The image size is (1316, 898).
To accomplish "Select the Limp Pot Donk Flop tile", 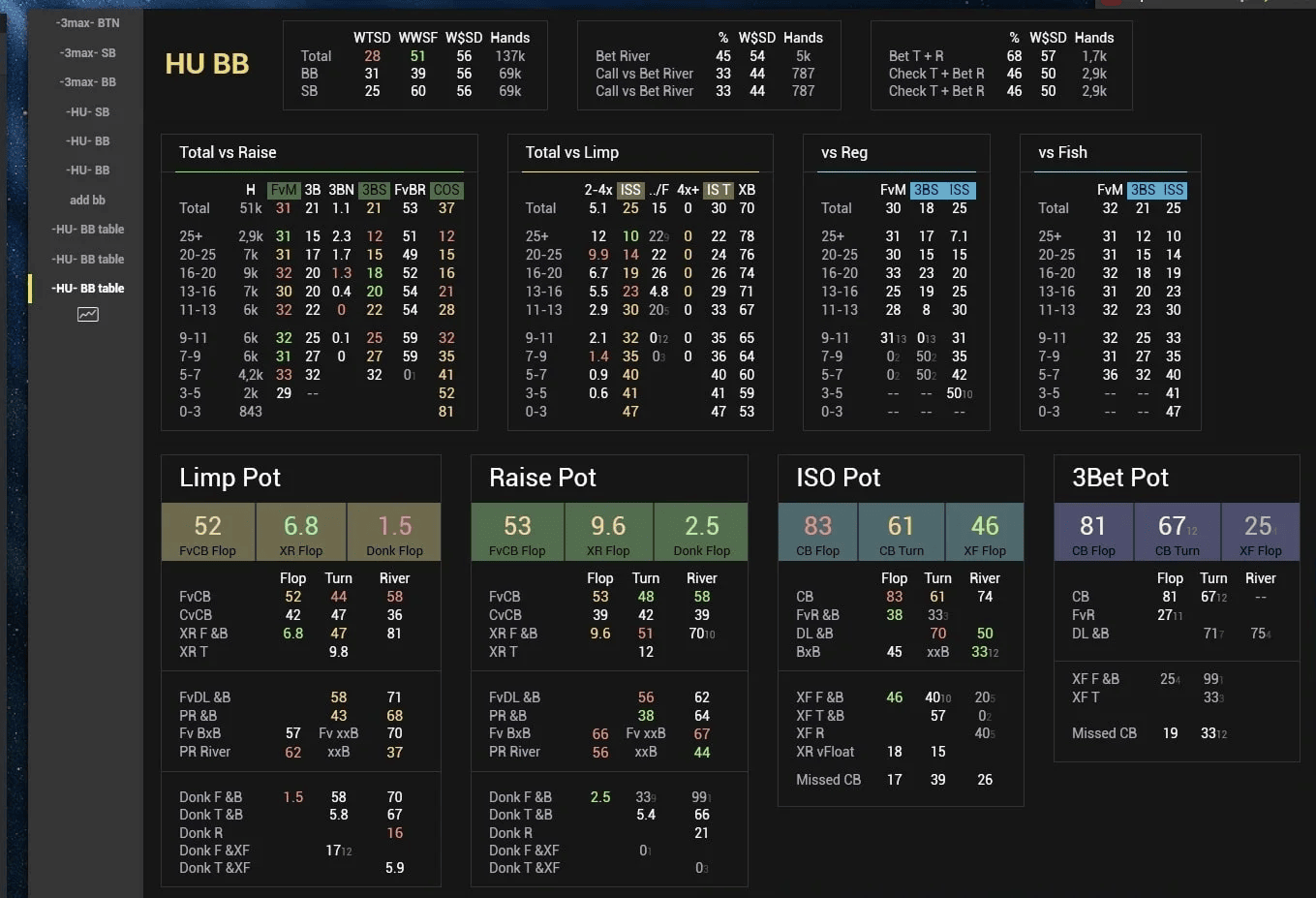I will click(x=394, y=532).
